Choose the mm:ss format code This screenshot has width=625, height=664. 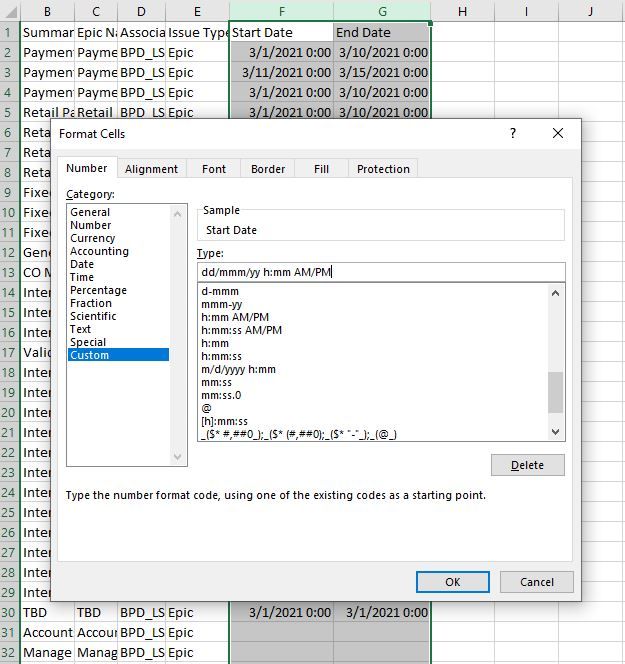click(373, 382)
